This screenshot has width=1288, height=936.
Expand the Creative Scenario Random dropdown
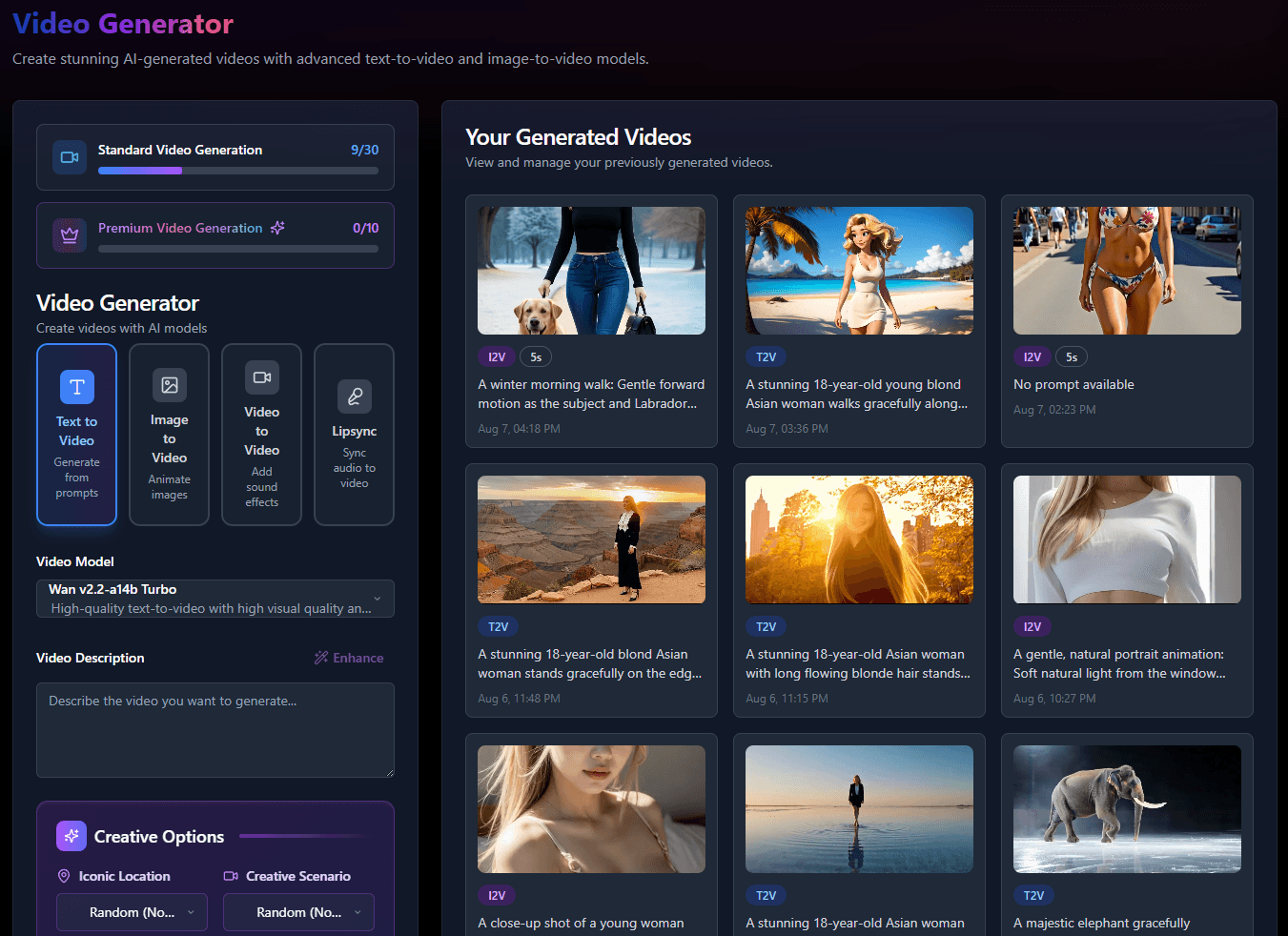click(297, 911)
